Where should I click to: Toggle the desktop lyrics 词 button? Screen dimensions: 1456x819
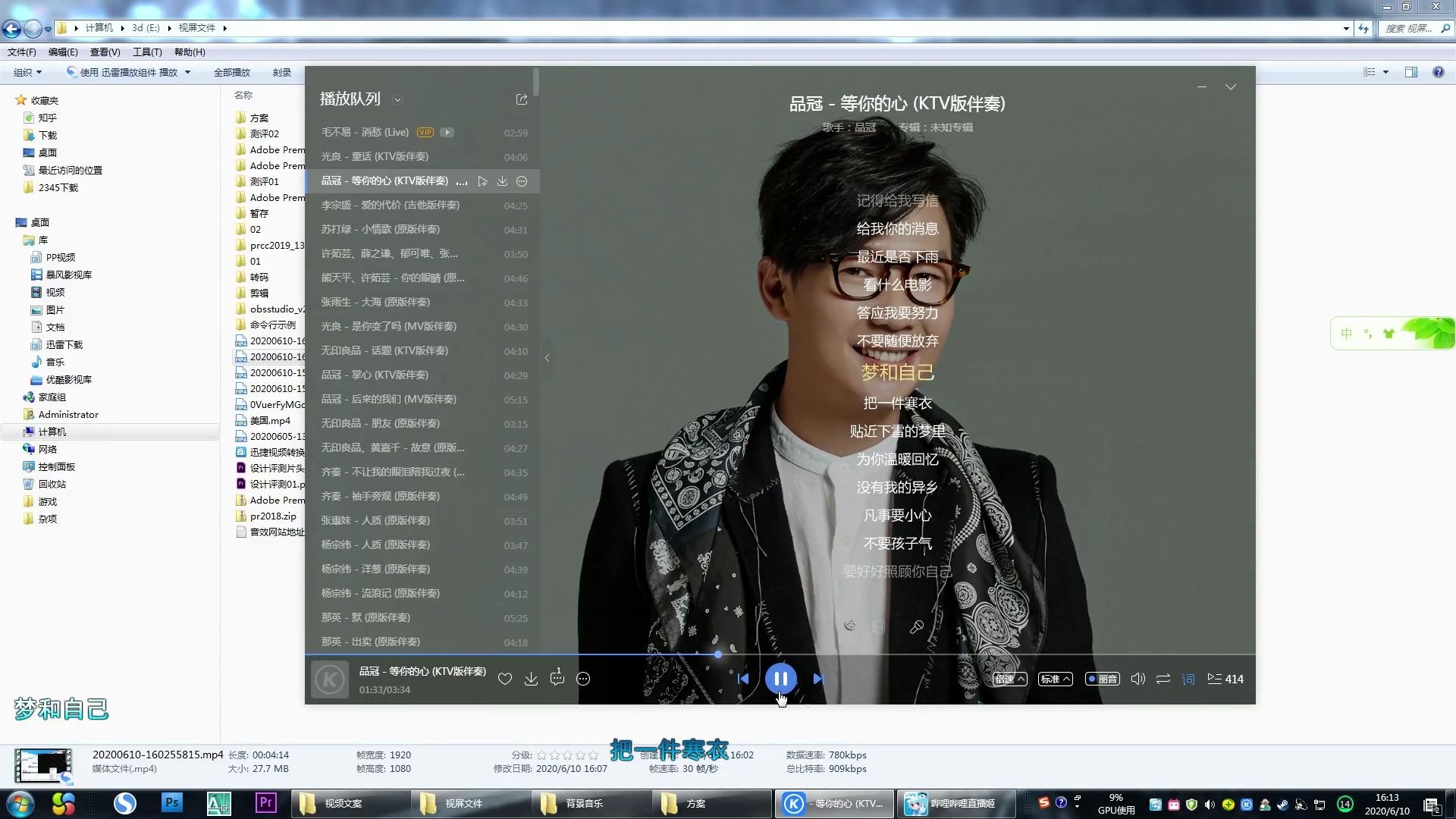point(1188,679)
